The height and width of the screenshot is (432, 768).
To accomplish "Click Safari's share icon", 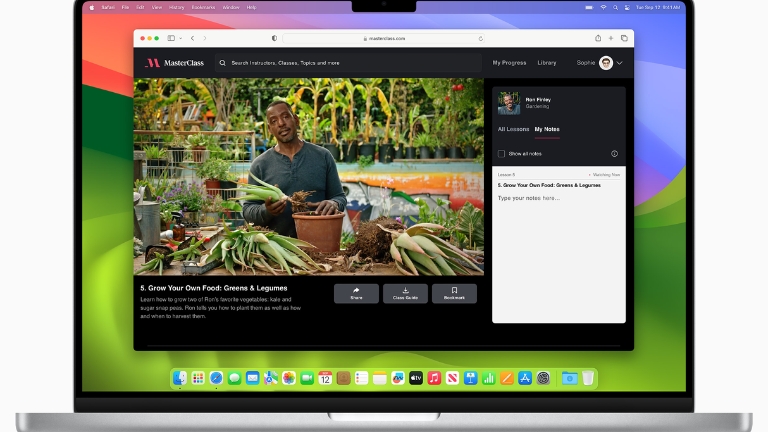I will [598, 38].
